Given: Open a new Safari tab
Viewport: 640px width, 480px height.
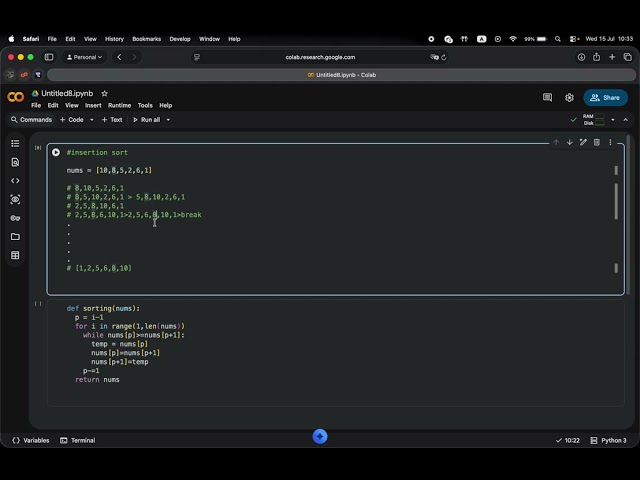Looking at the screenshot, I should (612, 57).
